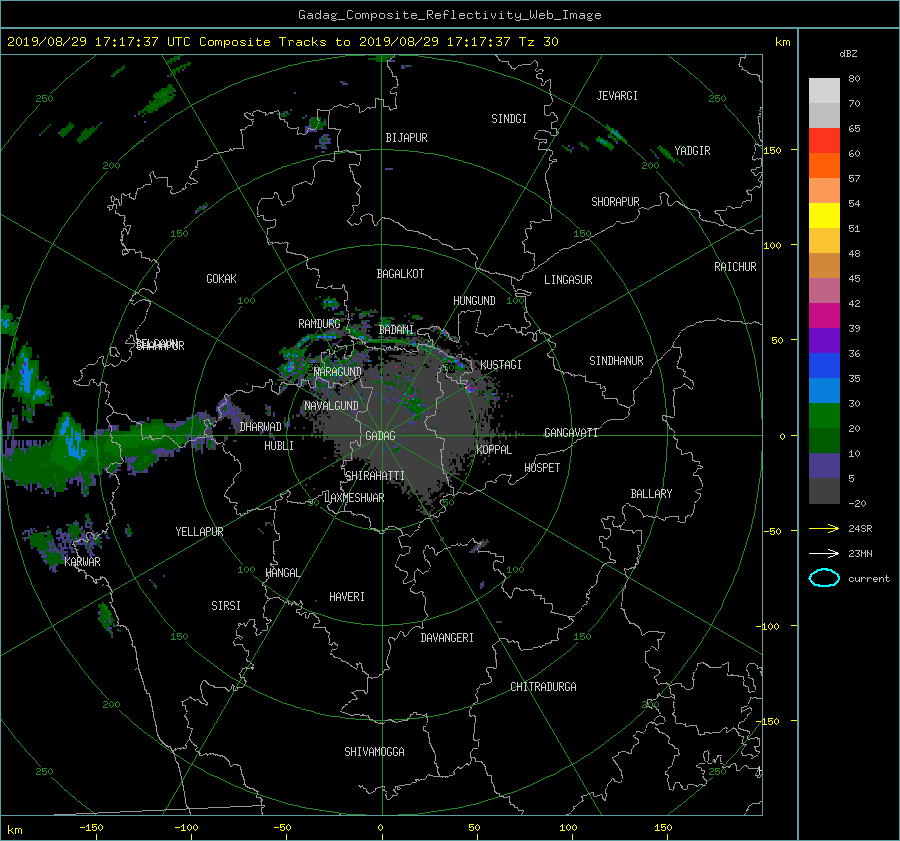
Task: Click the SHORAPUR city label
Action: [615, 202]
